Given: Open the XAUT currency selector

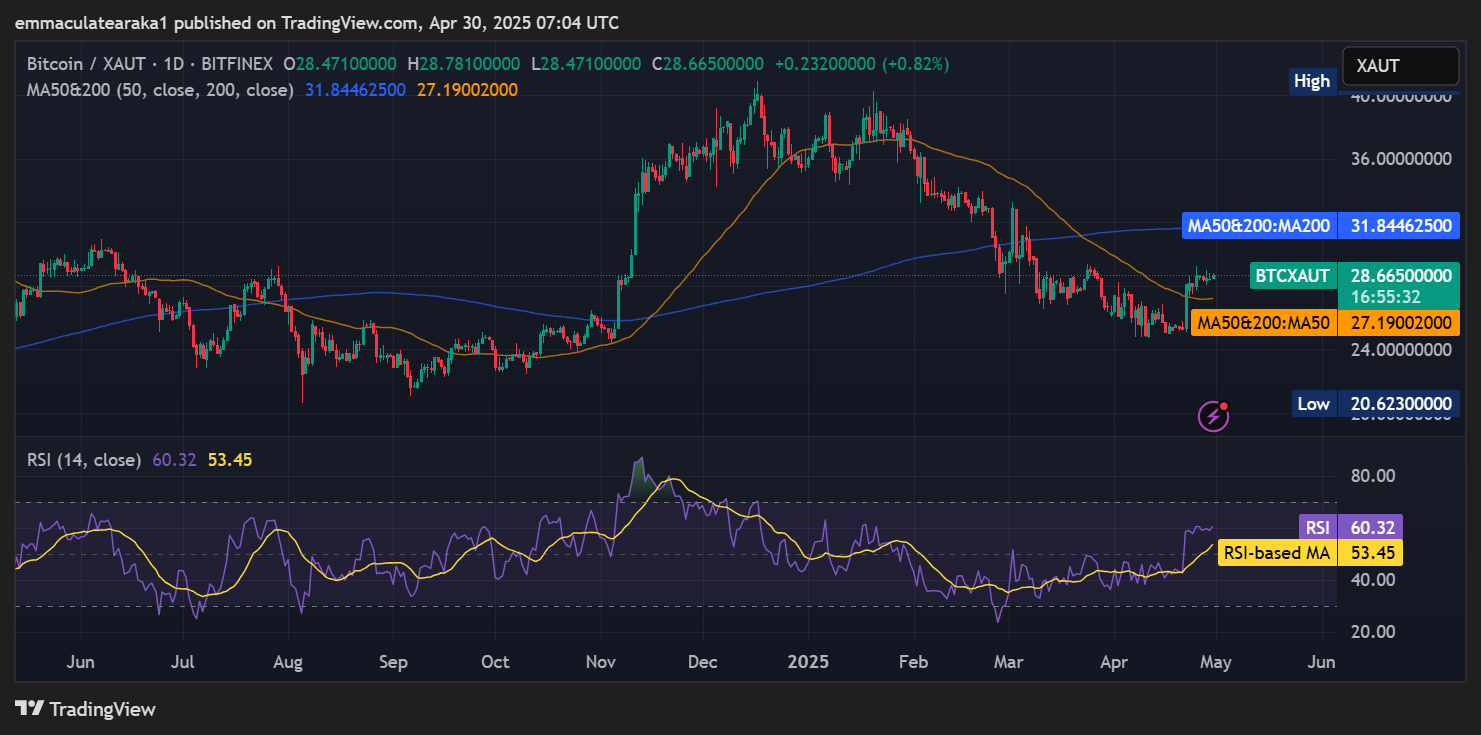Looking at the screenshot, I should (x=1399, y=66).
